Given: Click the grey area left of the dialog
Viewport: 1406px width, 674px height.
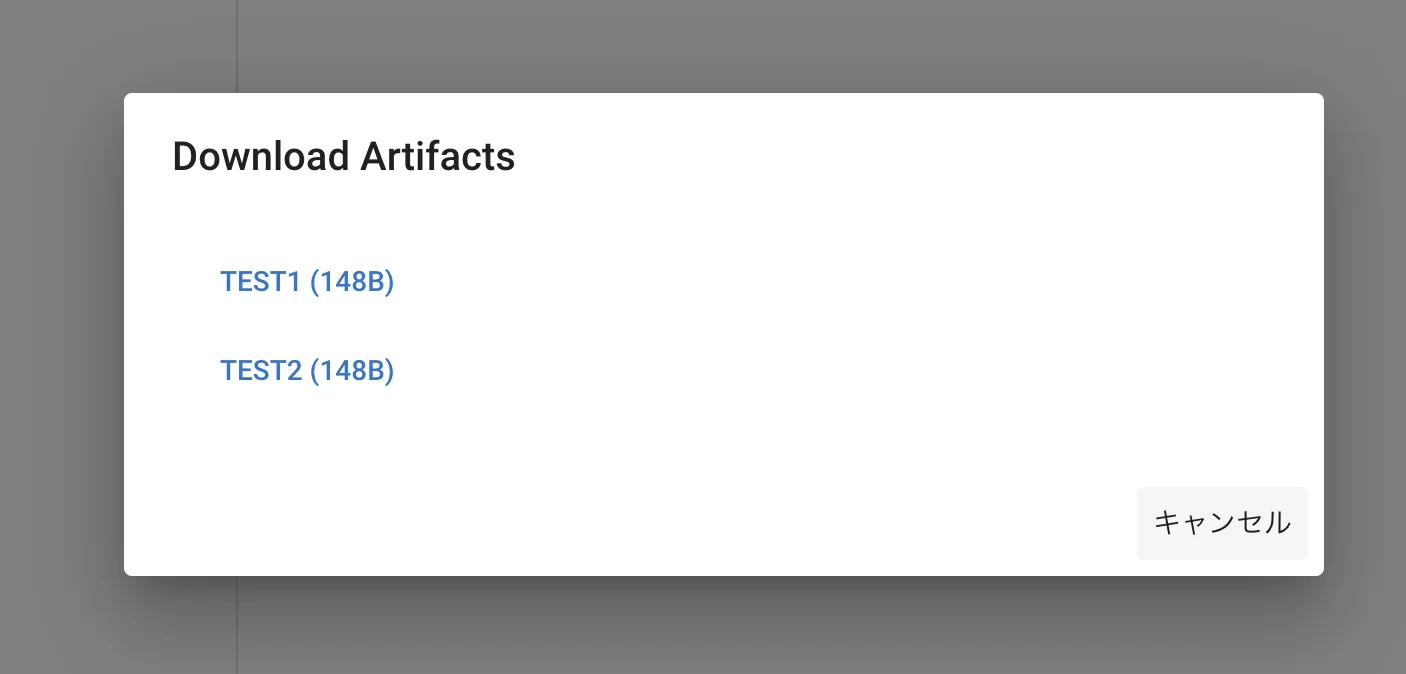Looking at the screenshot, I should point(60,335).
